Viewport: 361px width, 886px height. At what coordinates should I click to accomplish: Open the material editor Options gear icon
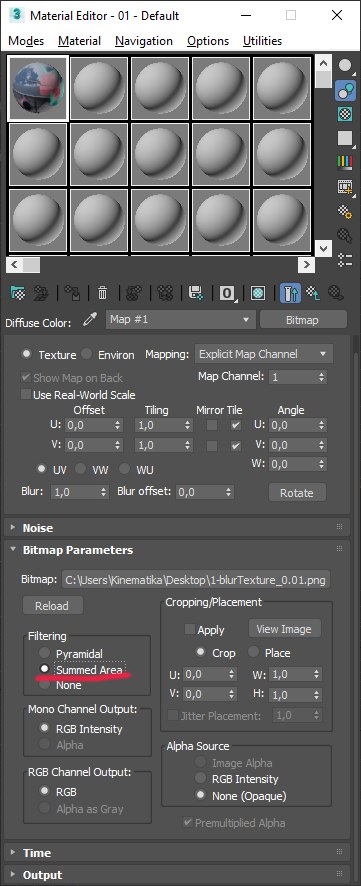[x=345, y=211]
